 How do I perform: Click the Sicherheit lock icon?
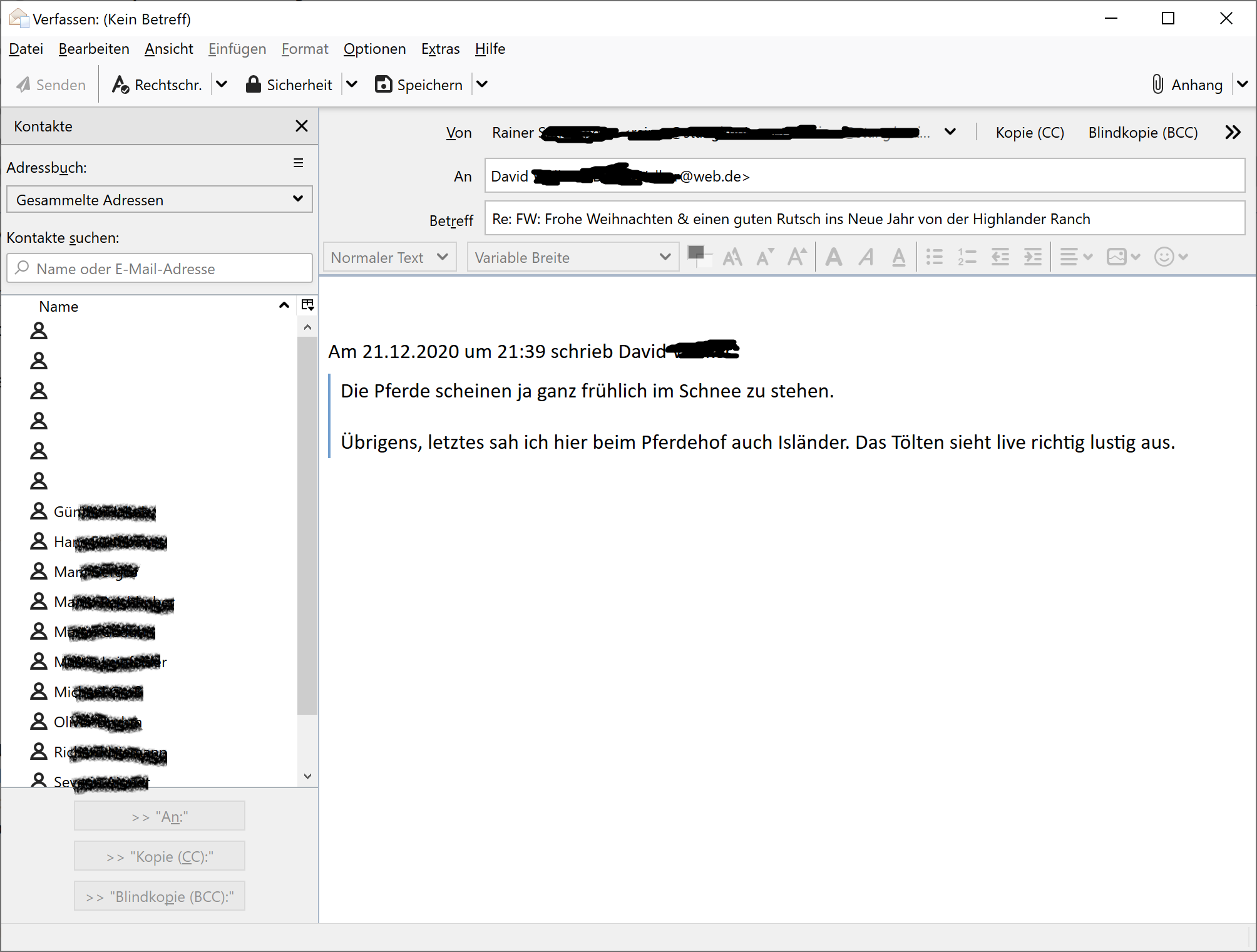(x=254, y=84)
